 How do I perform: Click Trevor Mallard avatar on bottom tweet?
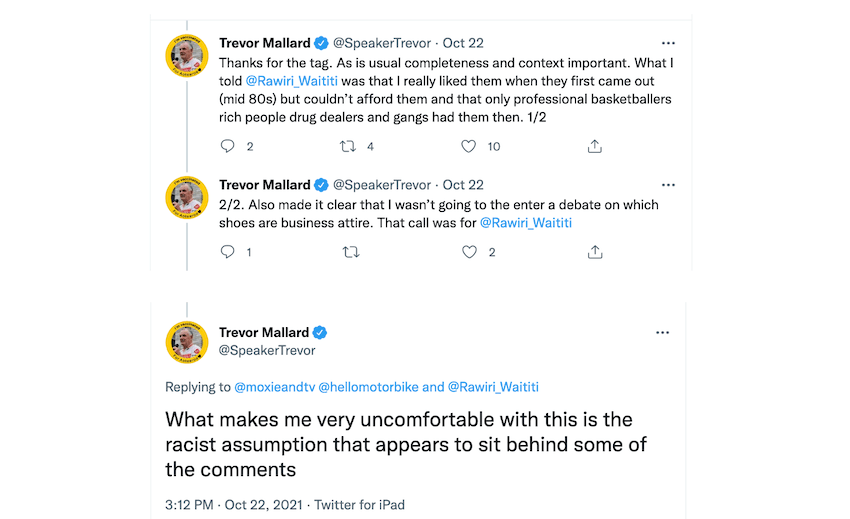click(x=186, y=342)
